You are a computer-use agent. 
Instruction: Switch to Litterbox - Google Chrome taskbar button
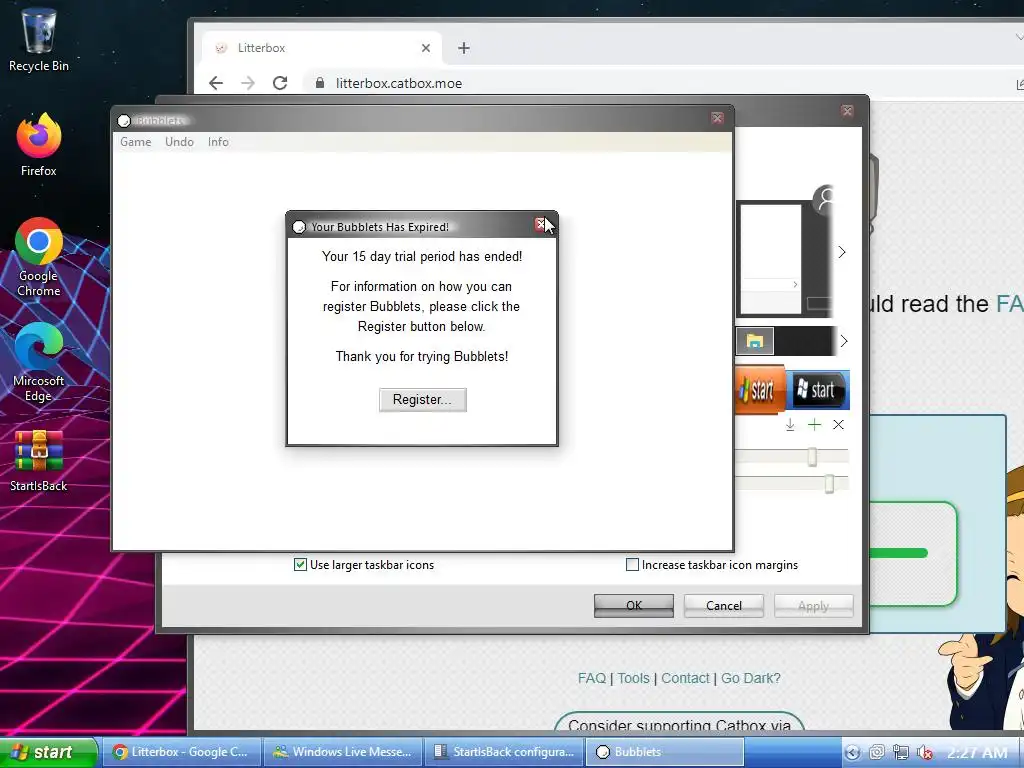(182, 752)
